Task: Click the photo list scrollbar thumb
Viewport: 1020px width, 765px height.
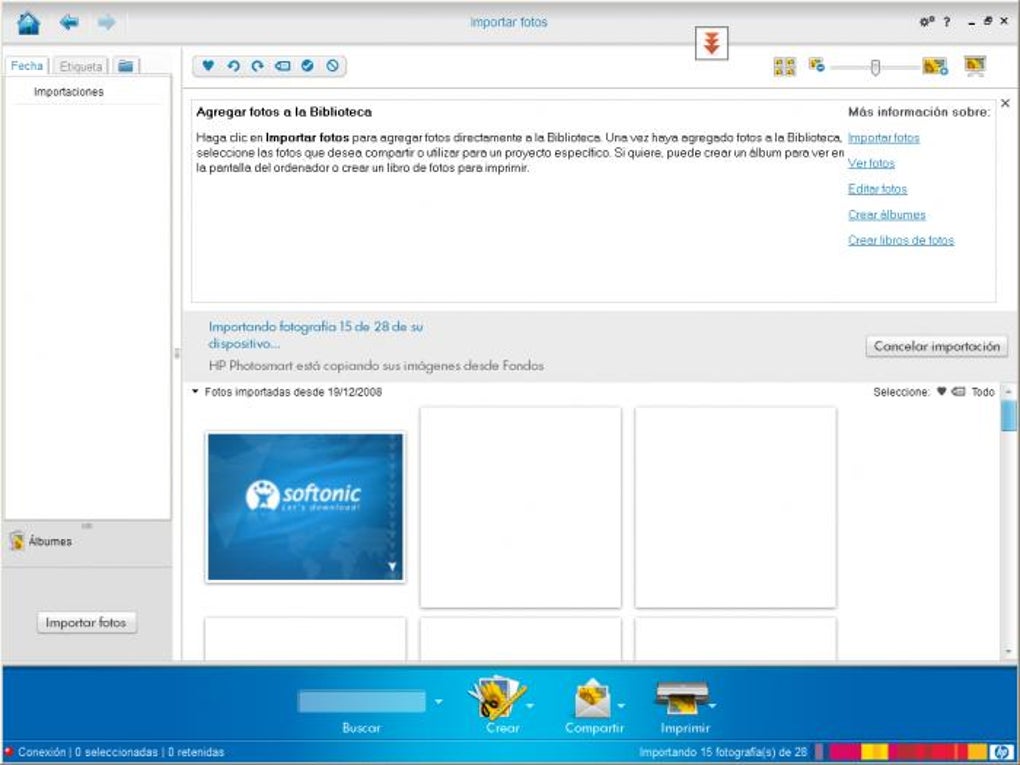Action: tap(1008, 415)
